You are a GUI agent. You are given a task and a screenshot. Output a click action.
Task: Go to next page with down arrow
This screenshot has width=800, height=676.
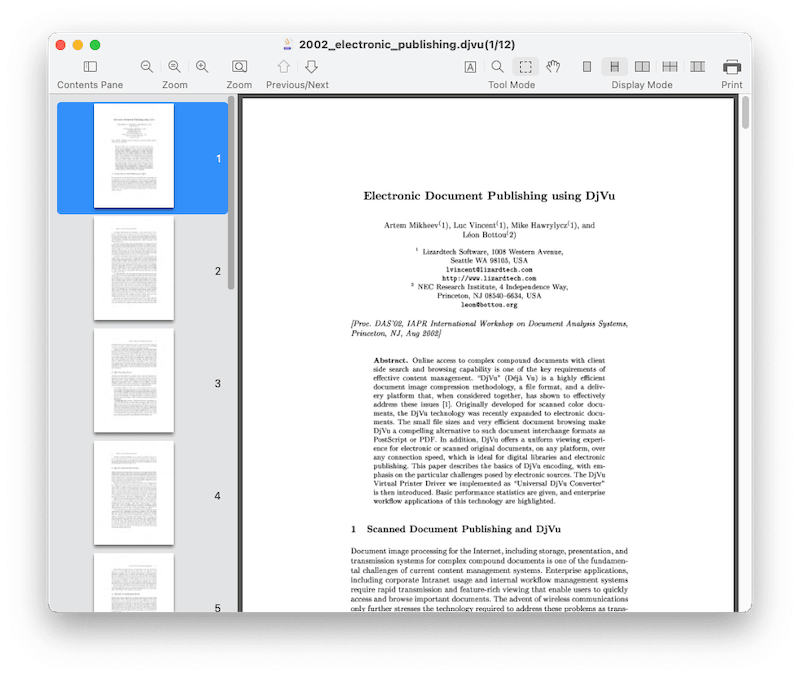[x=311, y=67]
